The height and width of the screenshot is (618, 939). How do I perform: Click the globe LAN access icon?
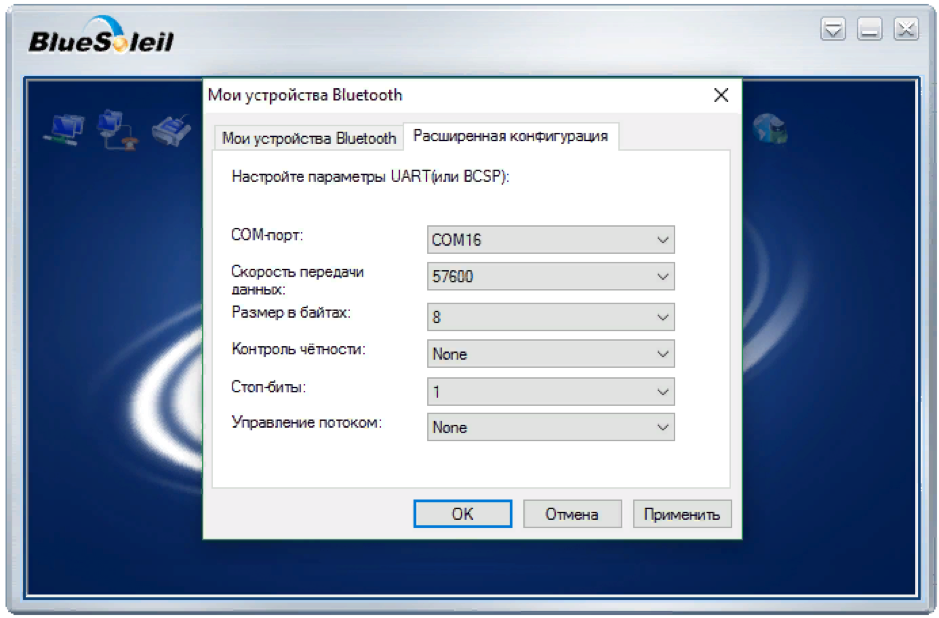pos(770,128)
